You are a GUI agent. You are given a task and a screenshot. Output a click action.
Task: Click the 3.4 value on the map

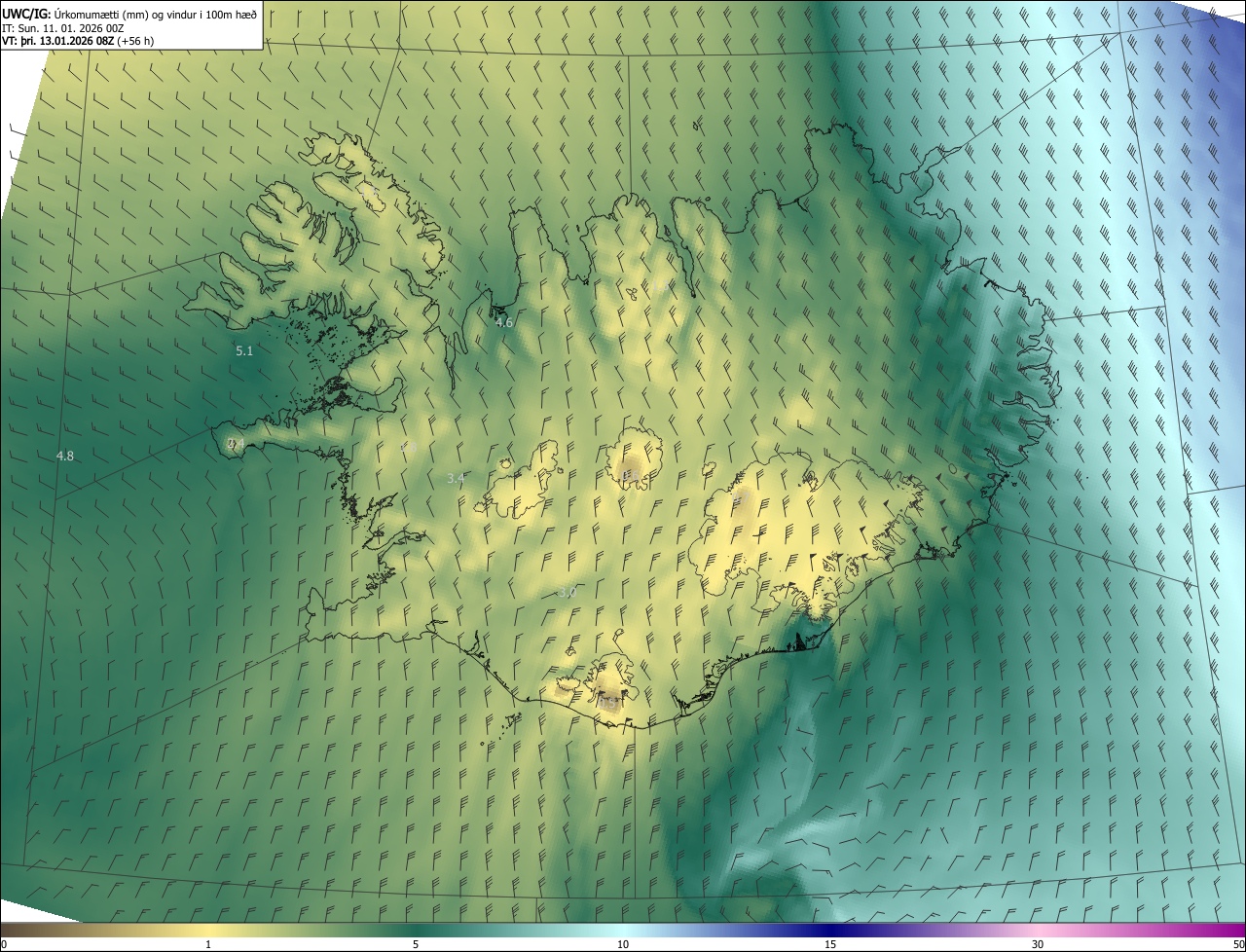(x=456, y=478)
